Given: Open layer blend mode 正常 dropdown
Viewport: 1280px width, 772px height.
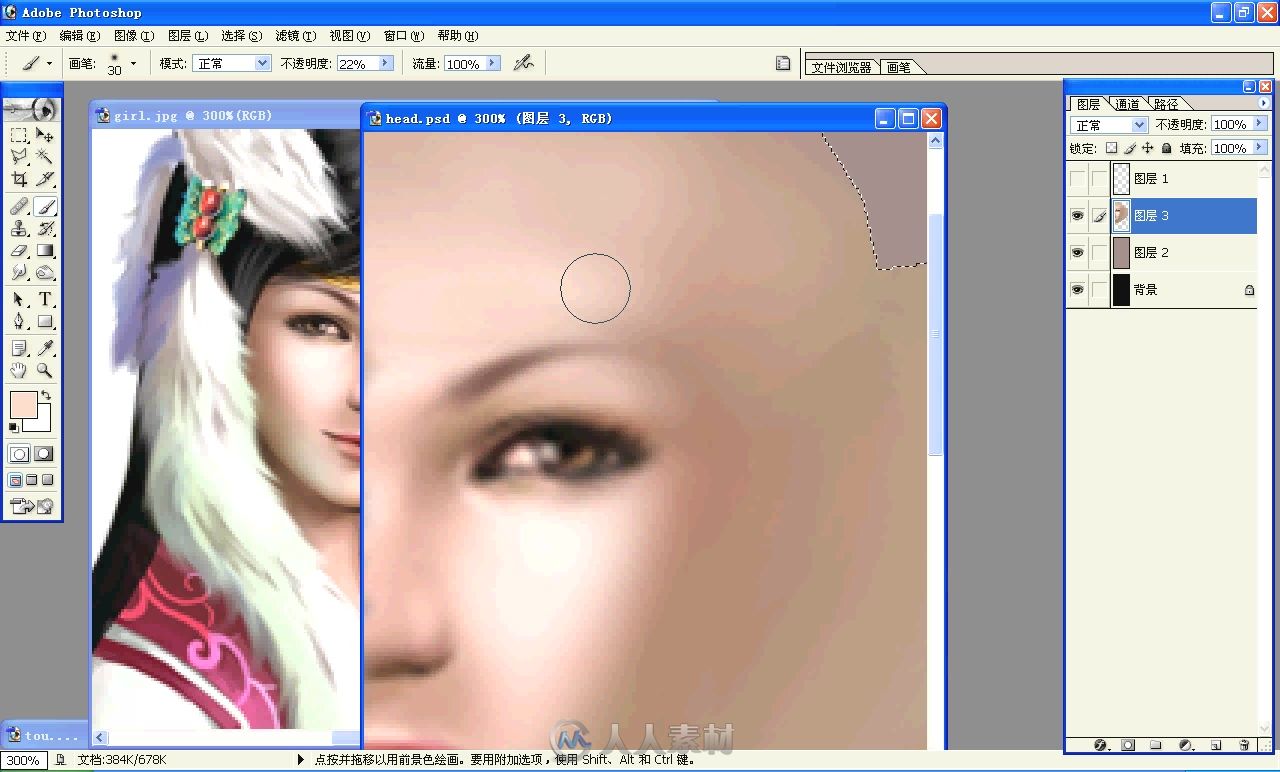Looking at the screenshot, I should (1139, 125).
